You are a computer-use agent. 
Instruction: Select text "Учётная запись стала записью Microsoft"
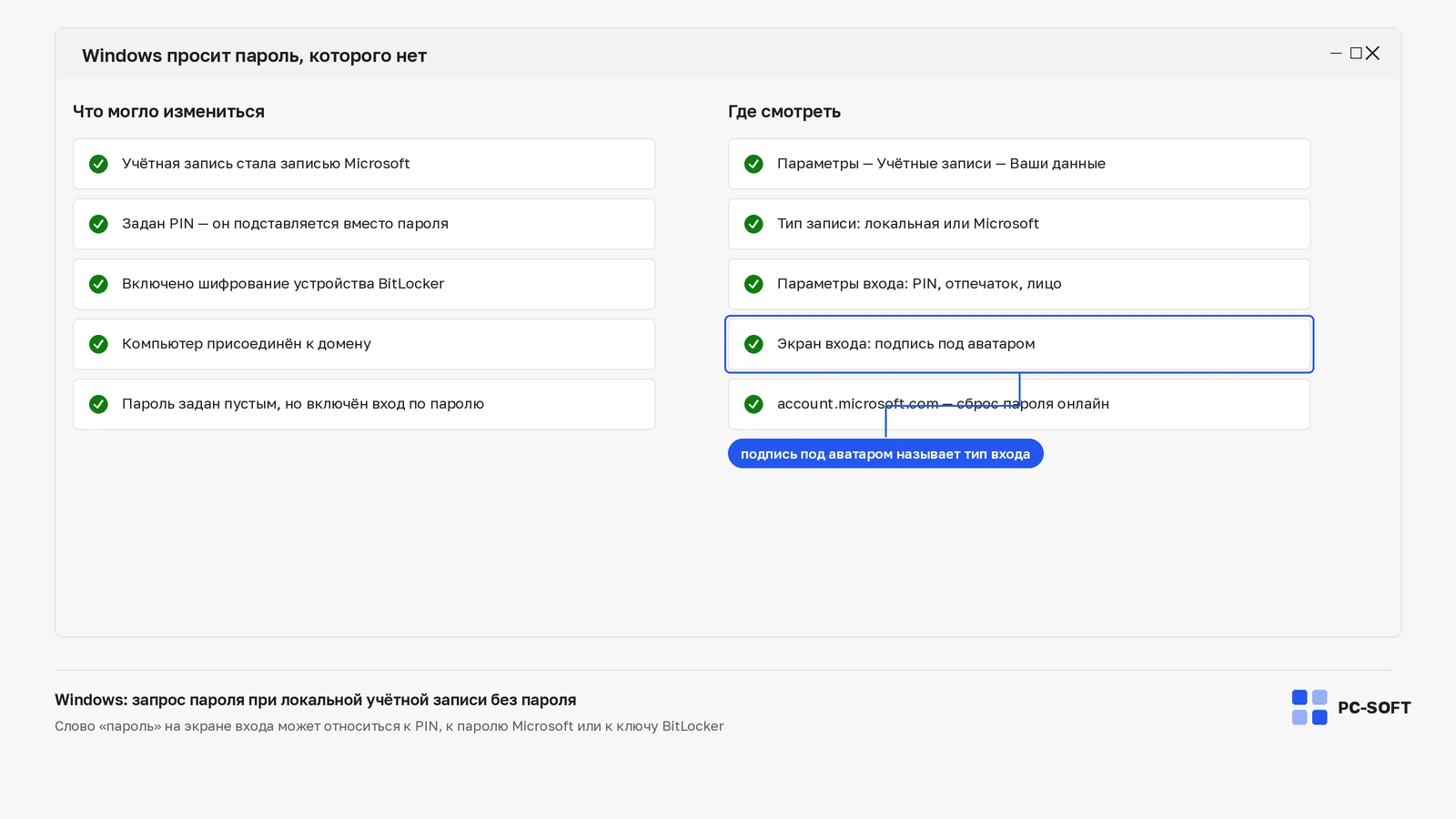coord(266,164)
